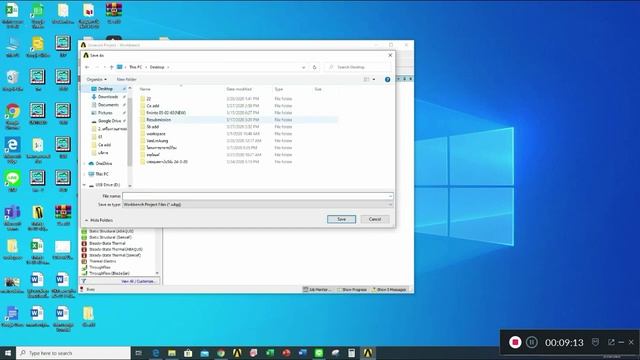Select the Resubmission folder
Image resolution: width=640 pixels, height=360 pixels.
coord(158,120)
